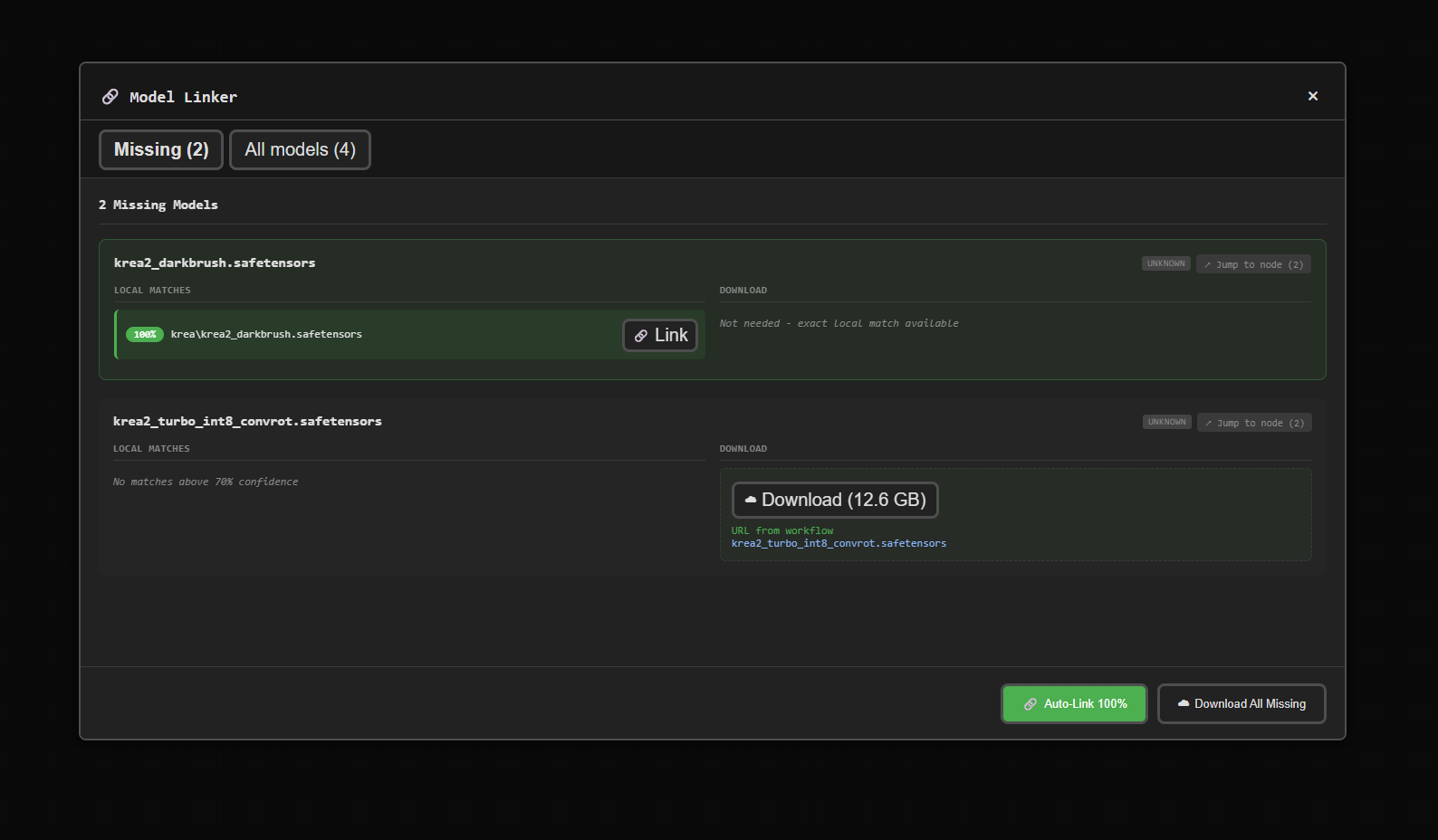Click the '2 Missing Models' heading

158,205
